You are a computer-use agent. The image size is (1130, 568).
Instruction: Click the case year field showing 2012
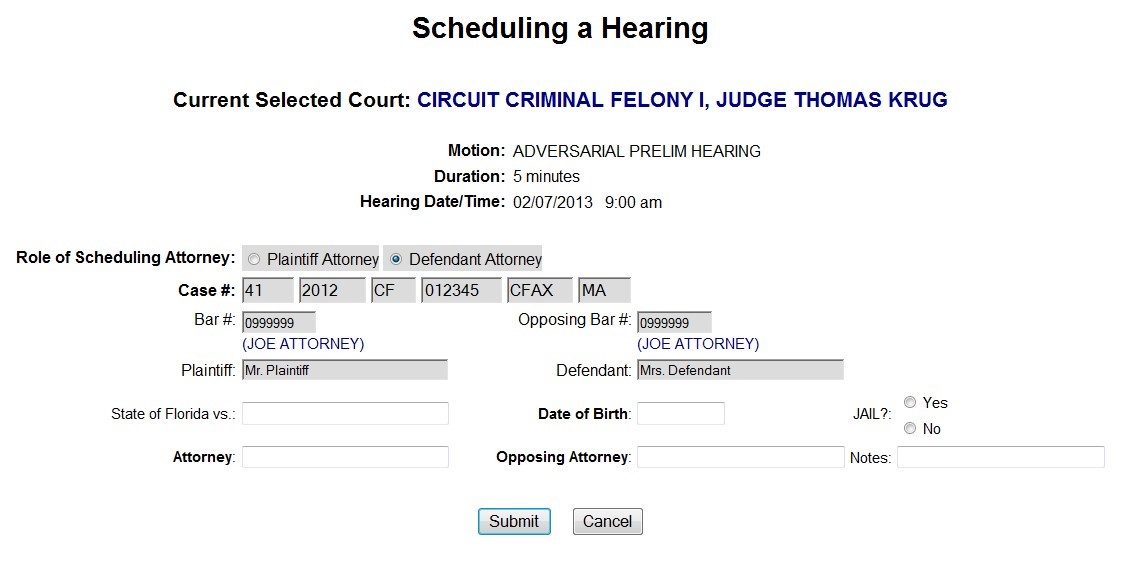(x=332, y=291)
